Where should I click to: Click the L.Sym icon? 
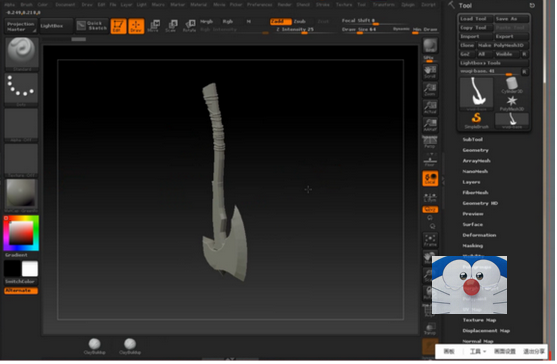pyautogui.click(x=430, y=197)
